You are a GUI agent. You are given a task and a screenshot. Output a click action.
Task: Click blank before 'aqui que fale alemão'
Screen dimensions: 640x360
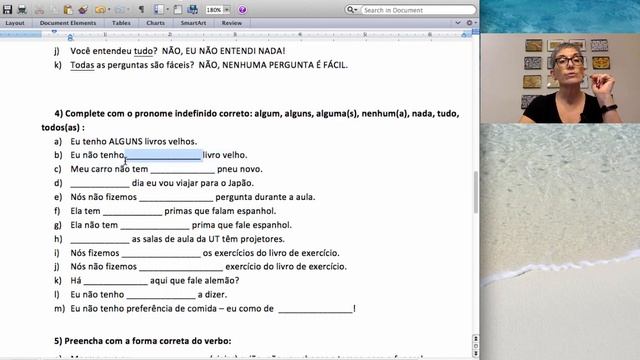tap(116, 281)
